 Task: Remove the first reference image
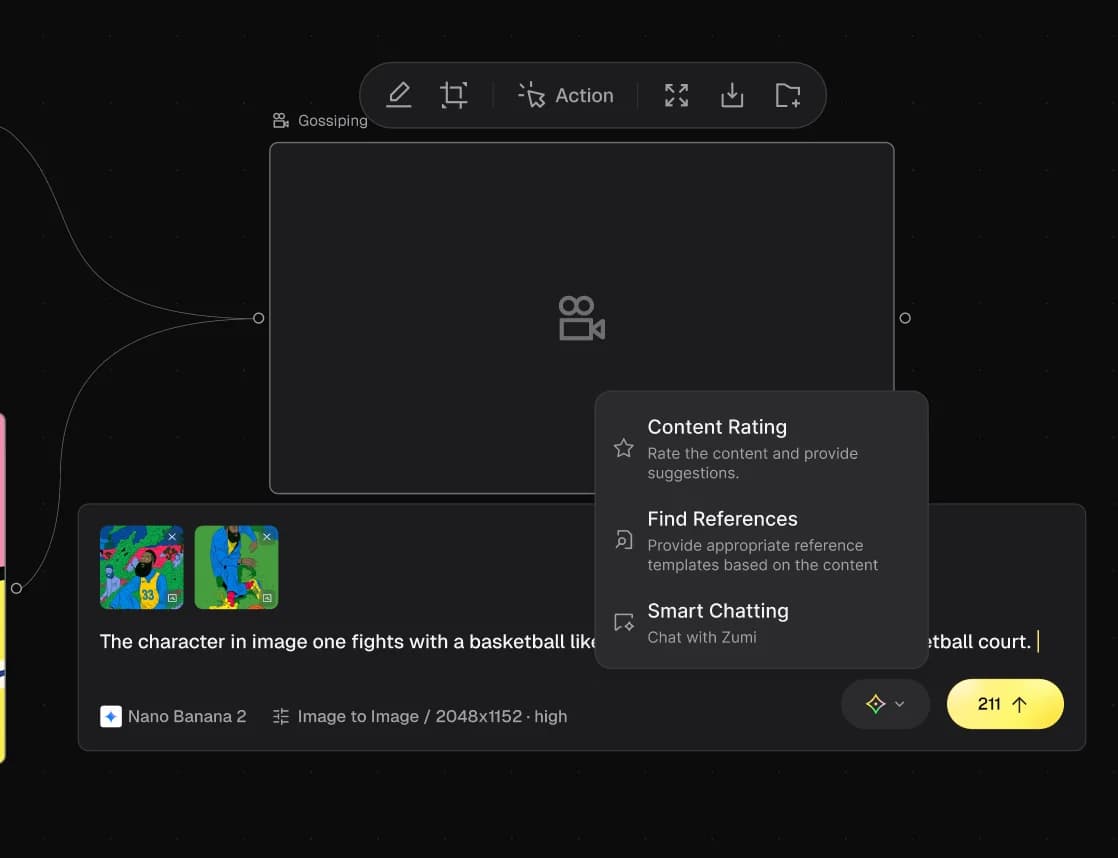tap(172, 537)
